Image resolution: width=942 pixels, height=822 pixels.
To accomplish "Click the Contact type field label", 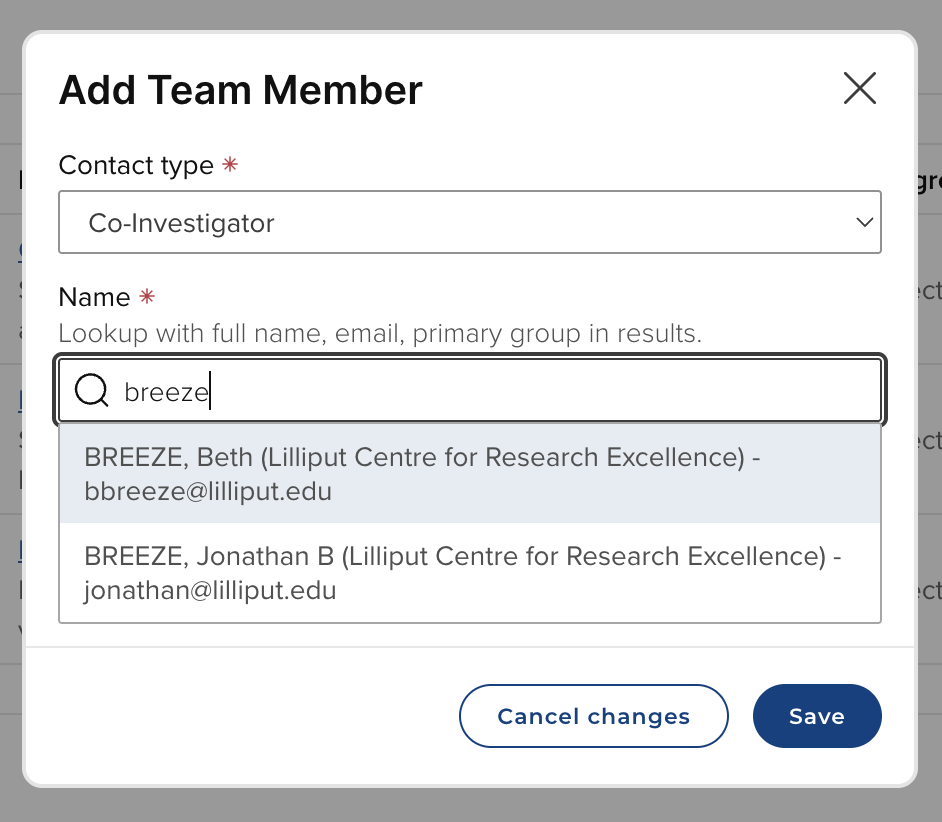I will click(136, 165).
